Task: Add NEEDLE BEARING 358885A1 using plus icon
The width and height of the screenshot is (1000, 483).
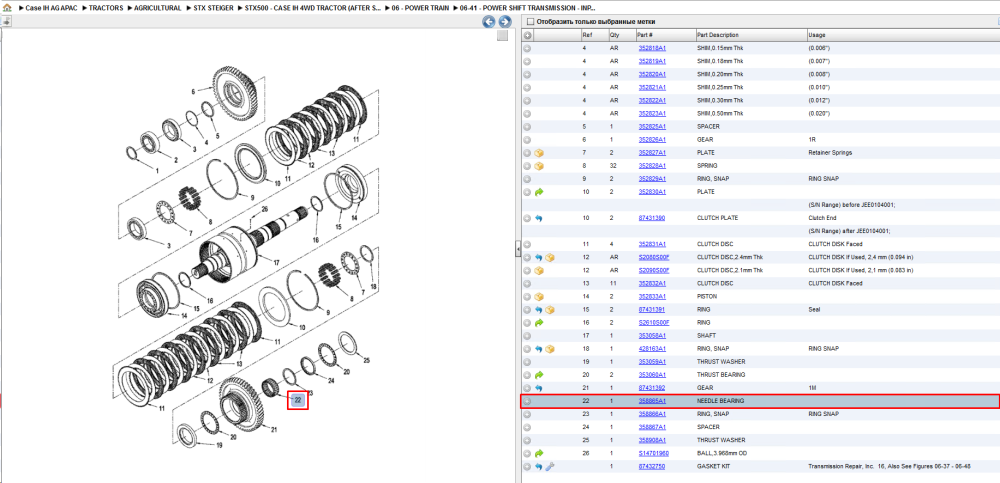Action: (x=527, y=401)
